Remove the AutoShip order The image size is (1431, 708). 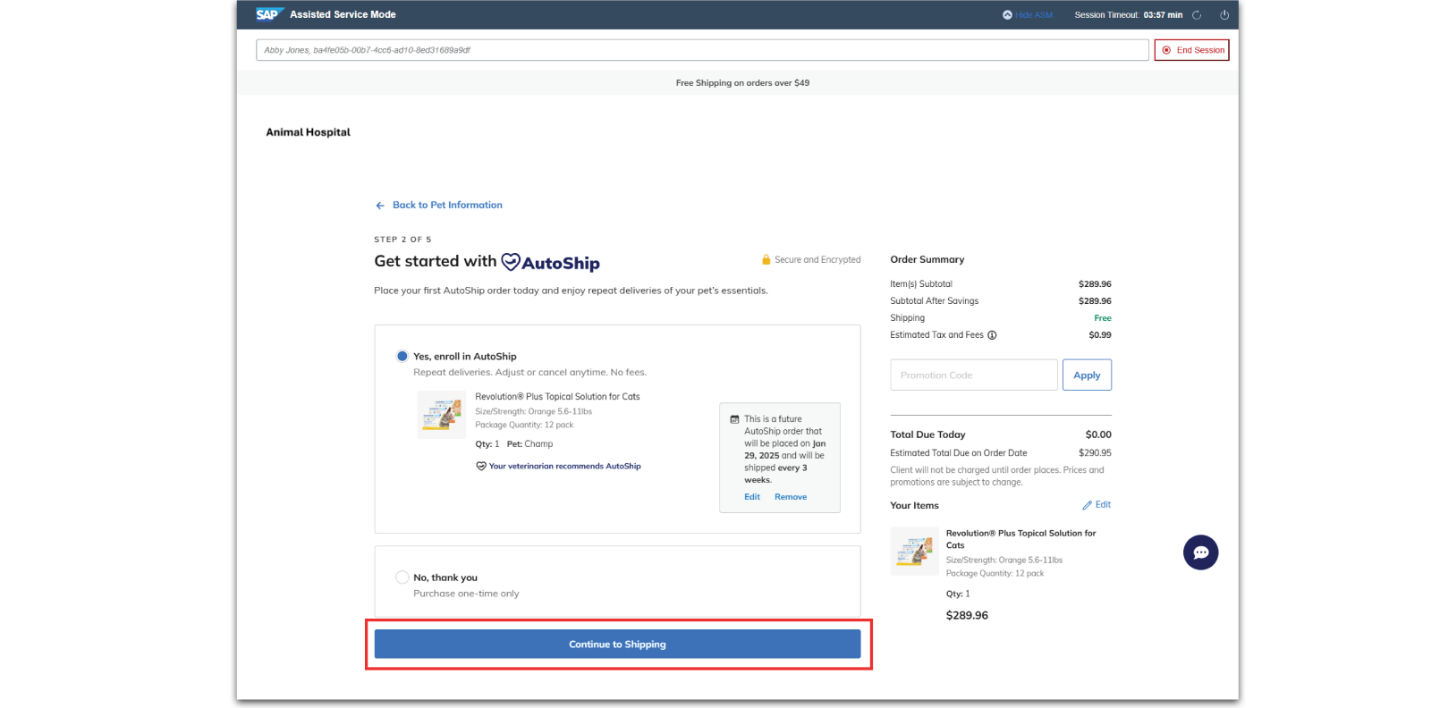(x=790, y=497)
